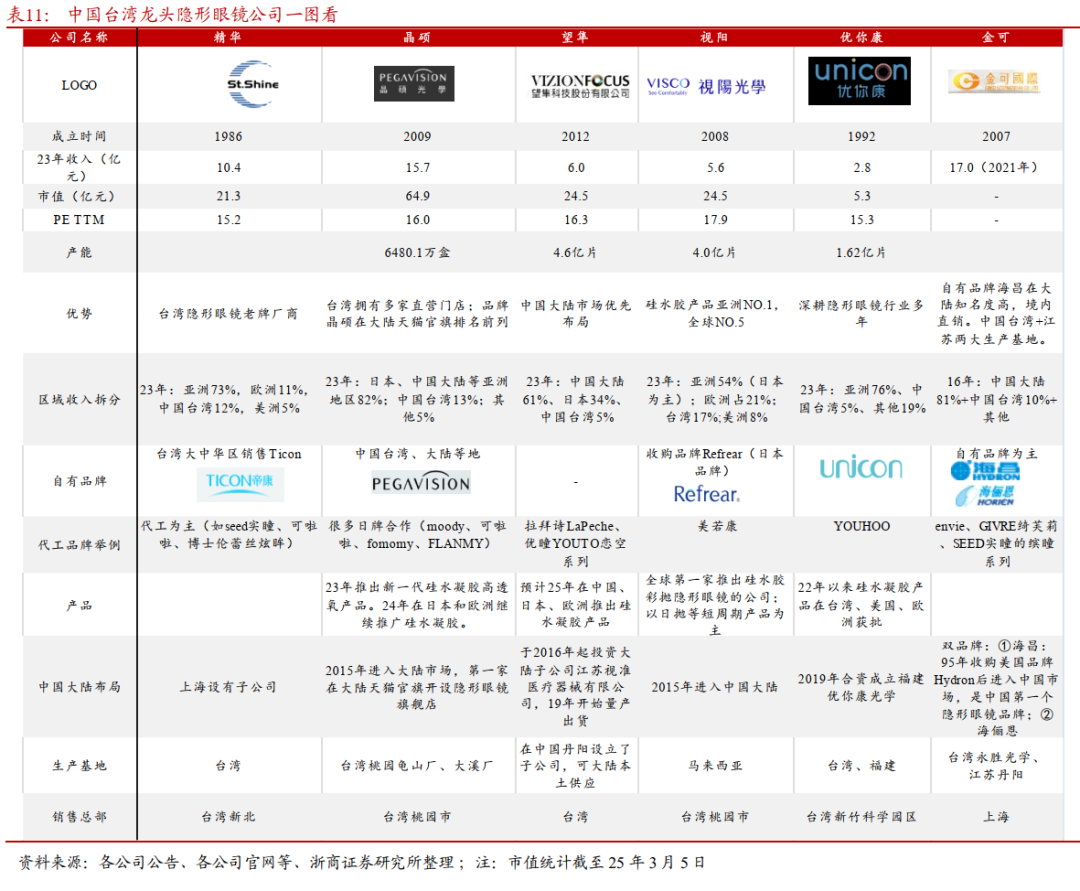Select the PE TTM row label
Screen dimensions: 1080x891
[x=79, y=220]
